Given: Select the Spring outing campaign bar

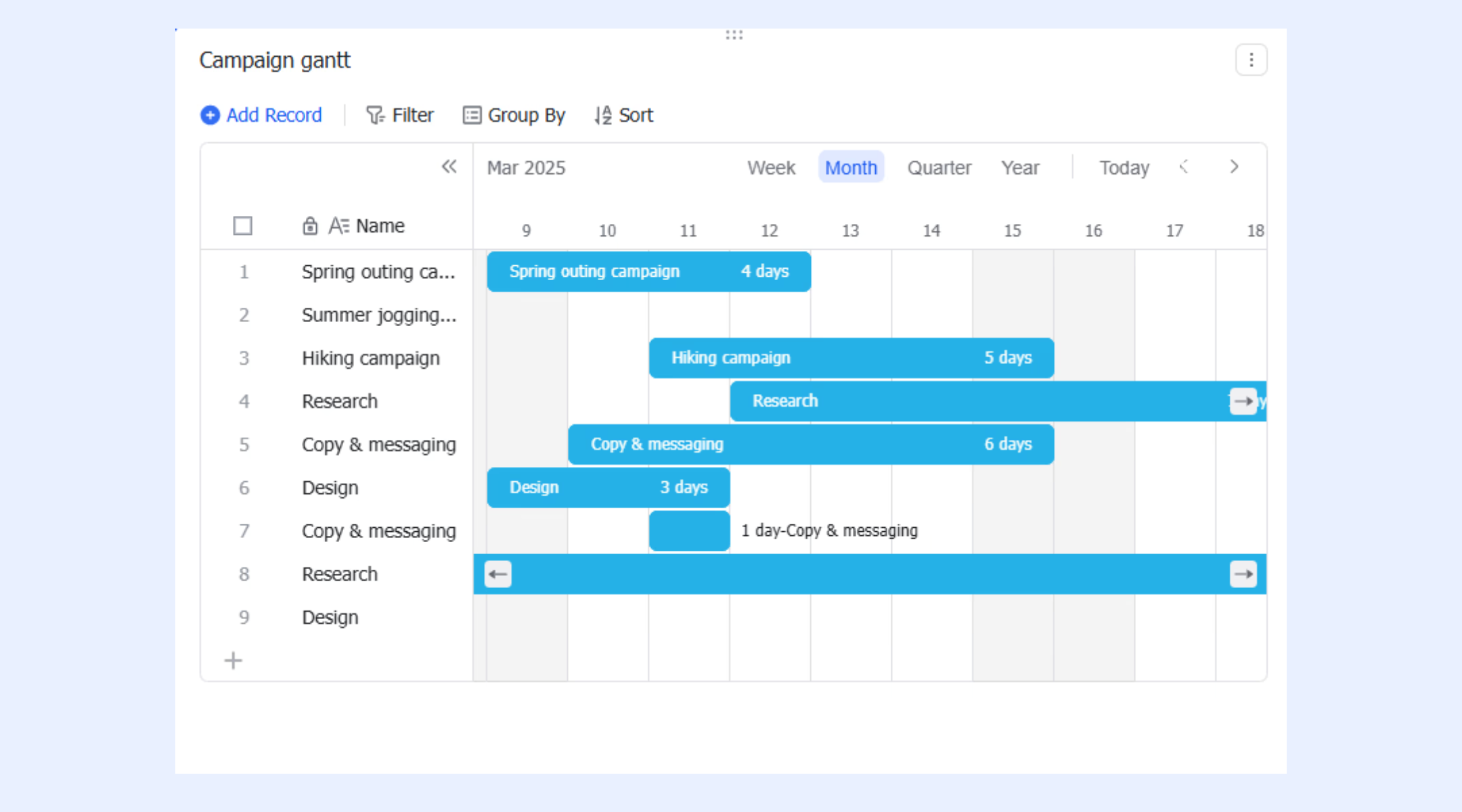Looking at the screenshot, I should (649, 271).
